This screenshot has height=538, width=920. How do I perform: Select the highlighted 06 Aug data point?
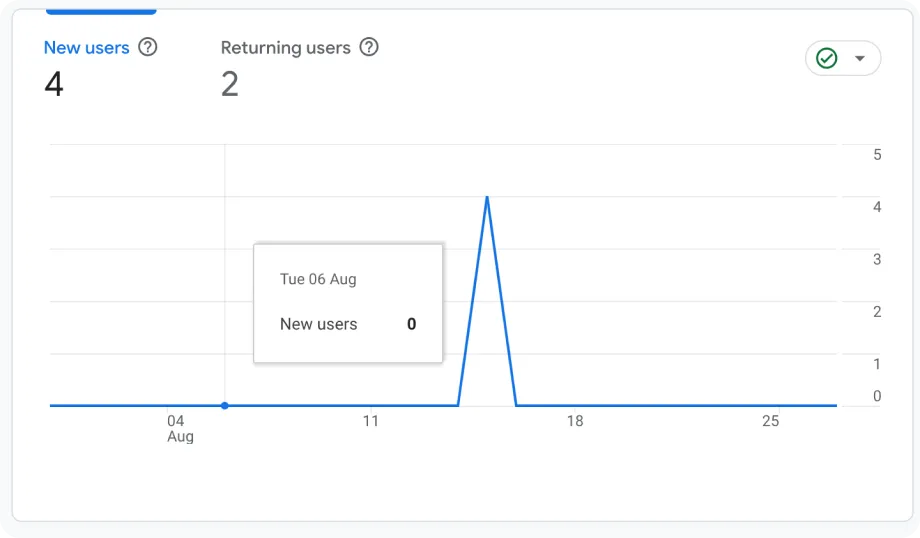click(225, 405)
